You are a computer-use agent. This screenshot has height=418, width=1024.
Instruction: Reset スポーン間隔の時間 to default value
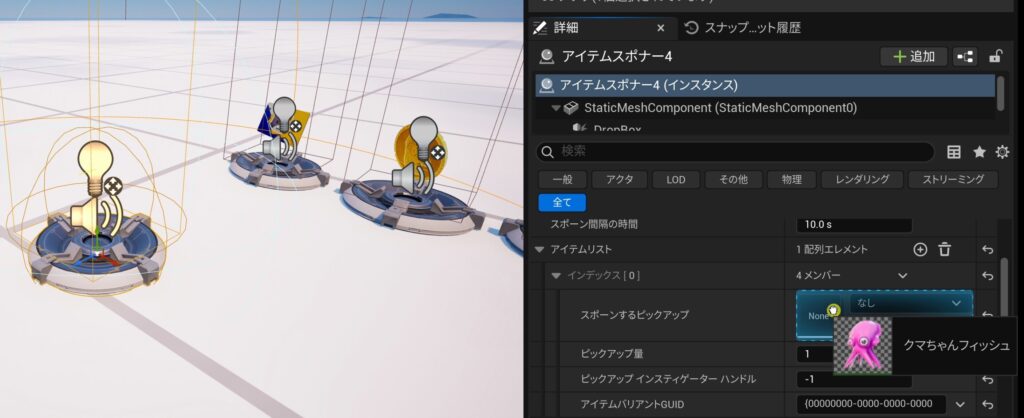[x=986, y=225]
